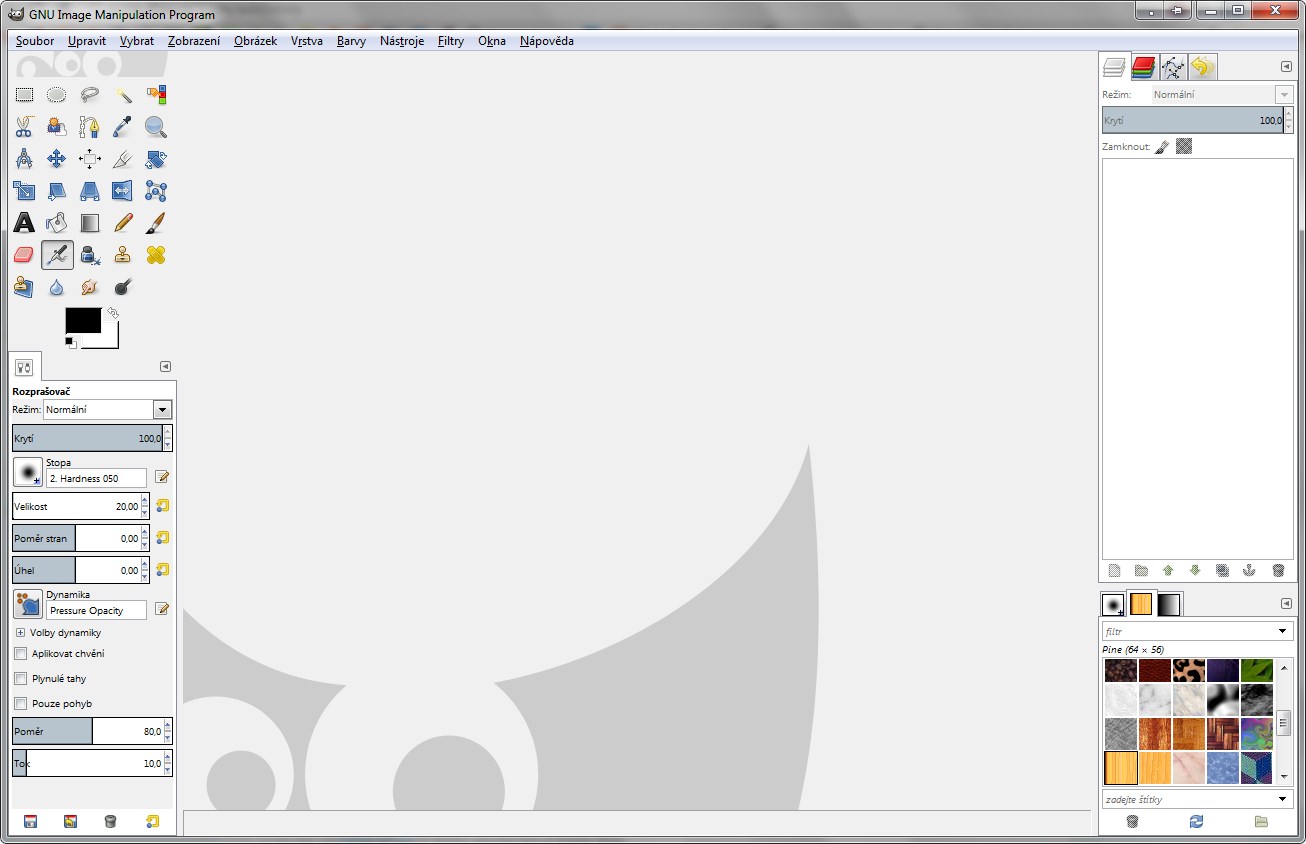This screenshot has height=844, width=1306.
Task: Select the Perspective tool
Action: point(90,191)
